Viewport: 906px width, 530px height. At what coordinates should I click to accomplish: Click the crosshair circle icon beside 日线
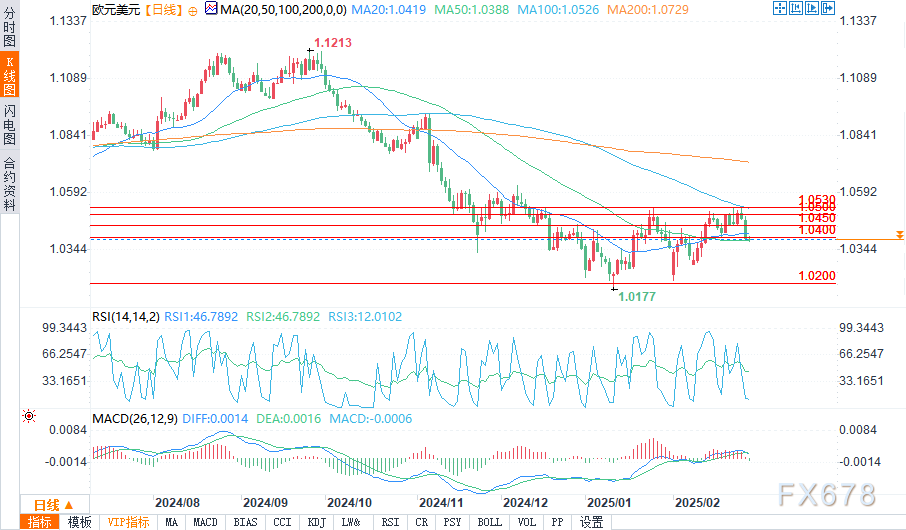point(193,9)
